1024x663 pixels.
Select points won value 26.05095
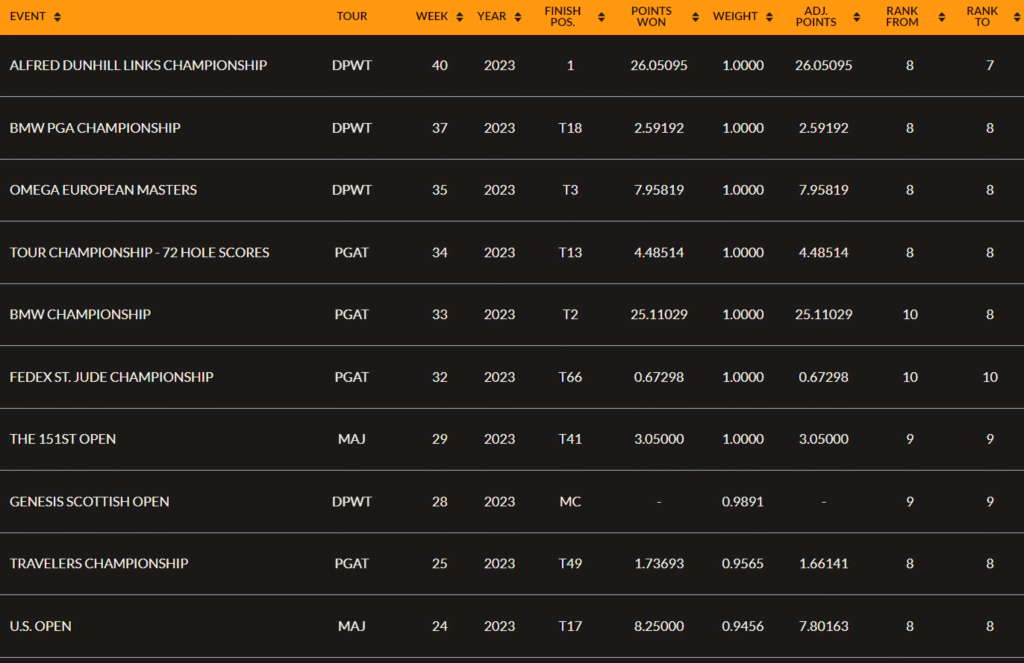(x=659, y=65)
